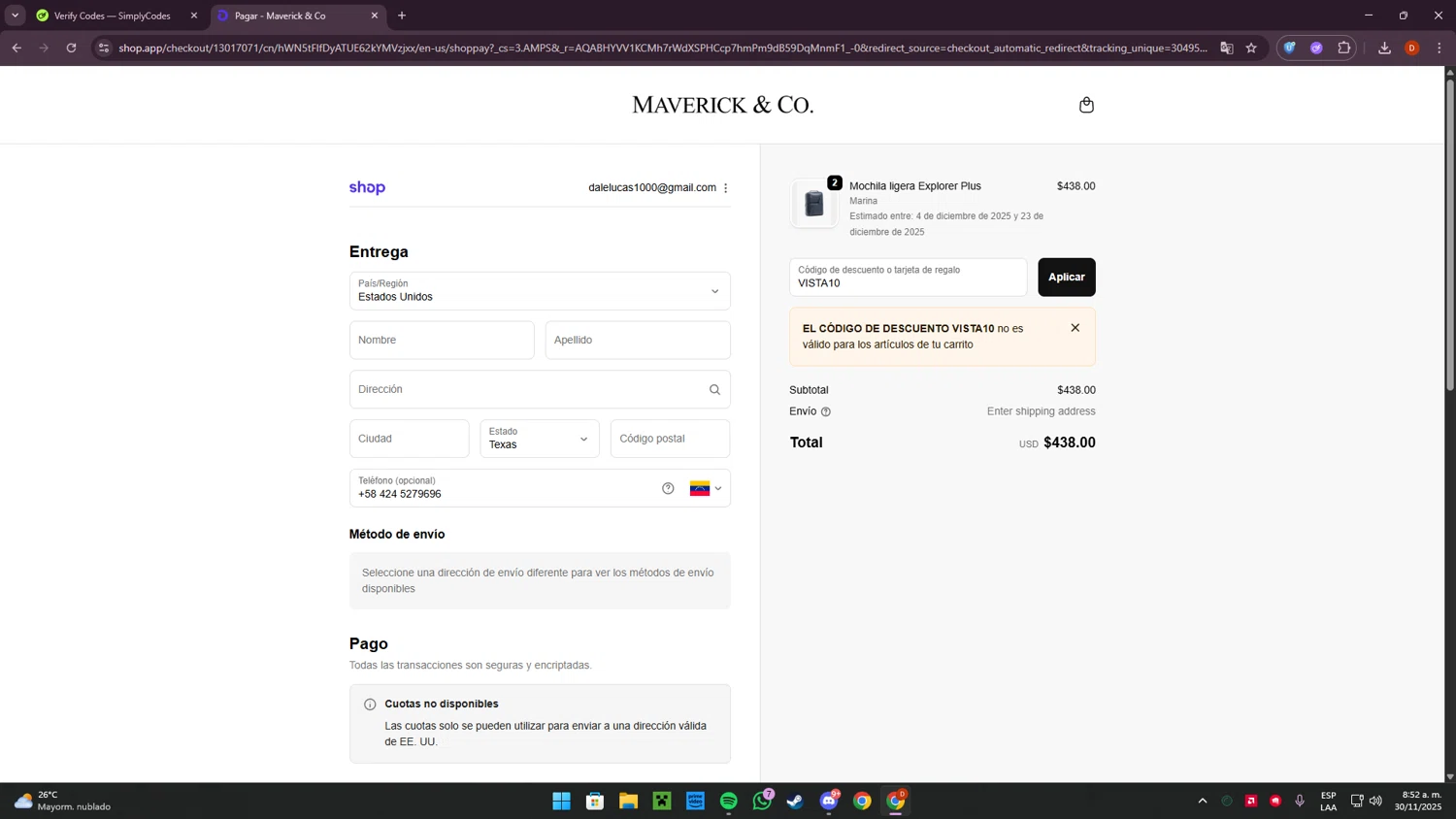Image resolution: width=1456 pixels, height=819 pixels.
Task: Open the browser extensions puzzle icon
Action: [1343, 48]
